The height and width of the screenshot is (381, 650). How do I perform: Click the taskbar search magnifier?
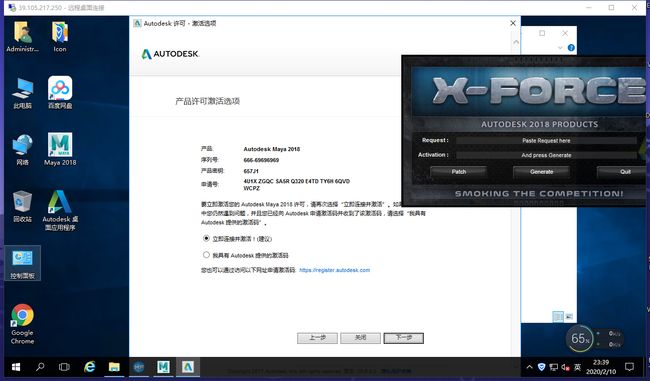[x=40, y=367]
